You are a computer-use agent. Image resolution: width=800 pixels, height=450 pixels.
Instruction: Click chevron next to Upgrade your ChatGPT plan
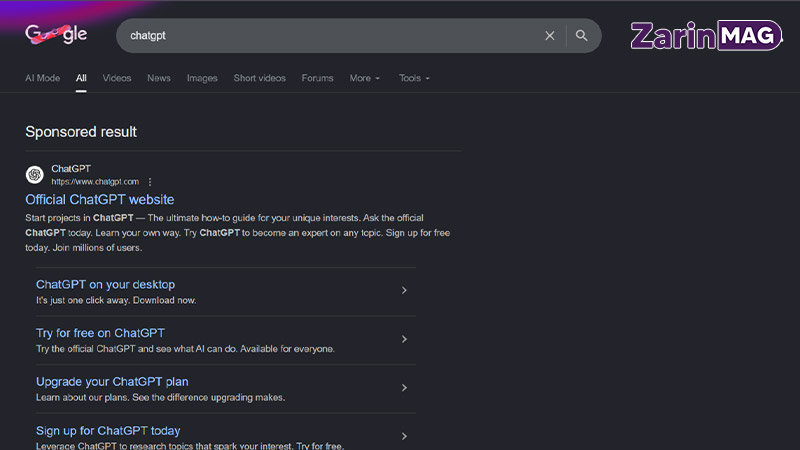click(404, 388)
